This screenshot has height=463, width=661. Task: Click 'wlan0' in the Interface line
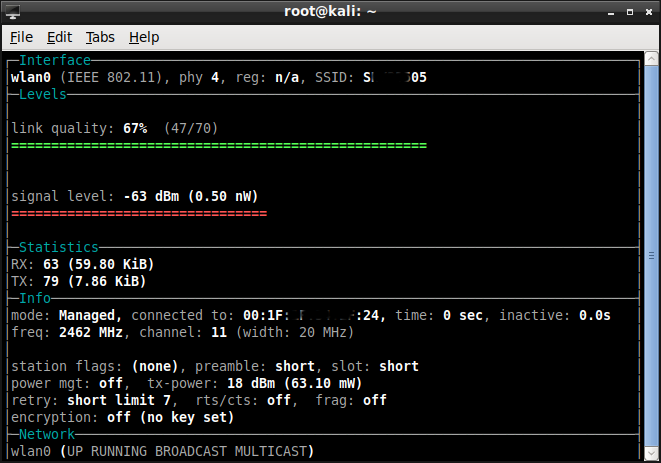[x=31, y=77]
